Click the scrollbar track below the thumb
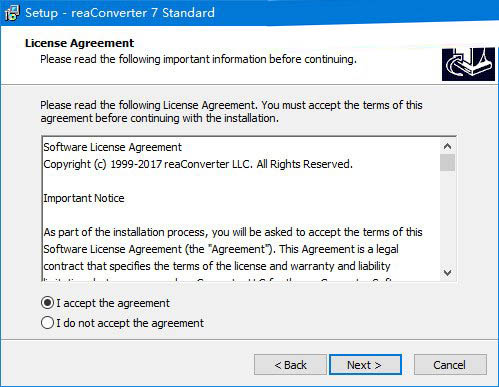Viewport: 499px width, 387px height. [447, 218]
